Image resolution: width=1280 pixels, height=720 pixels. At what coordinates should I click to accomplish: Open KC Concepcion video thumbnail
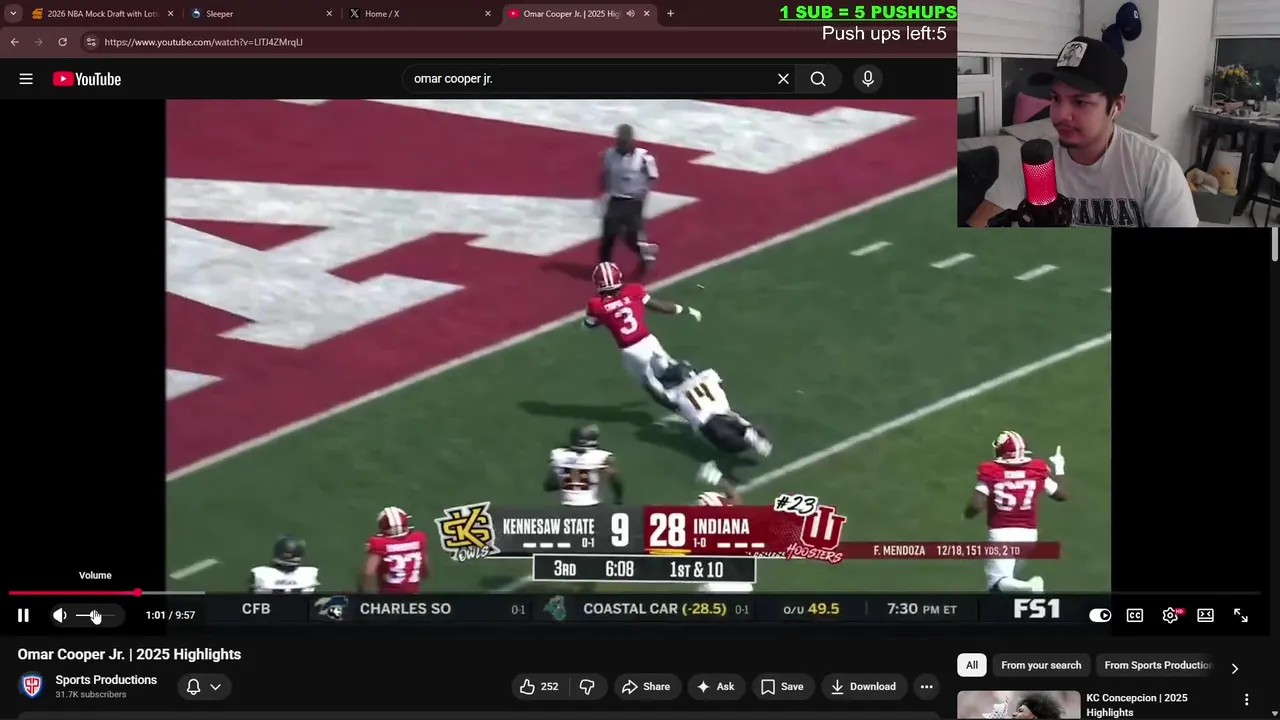1018,705
